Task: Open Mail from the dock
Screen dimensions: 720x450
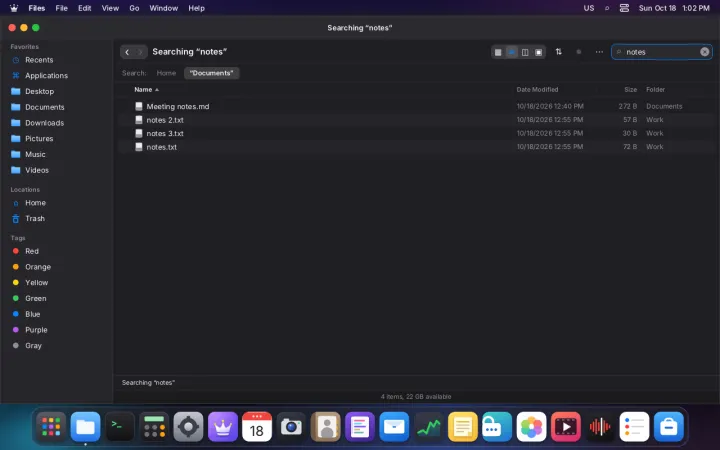Action: (394, 427)
